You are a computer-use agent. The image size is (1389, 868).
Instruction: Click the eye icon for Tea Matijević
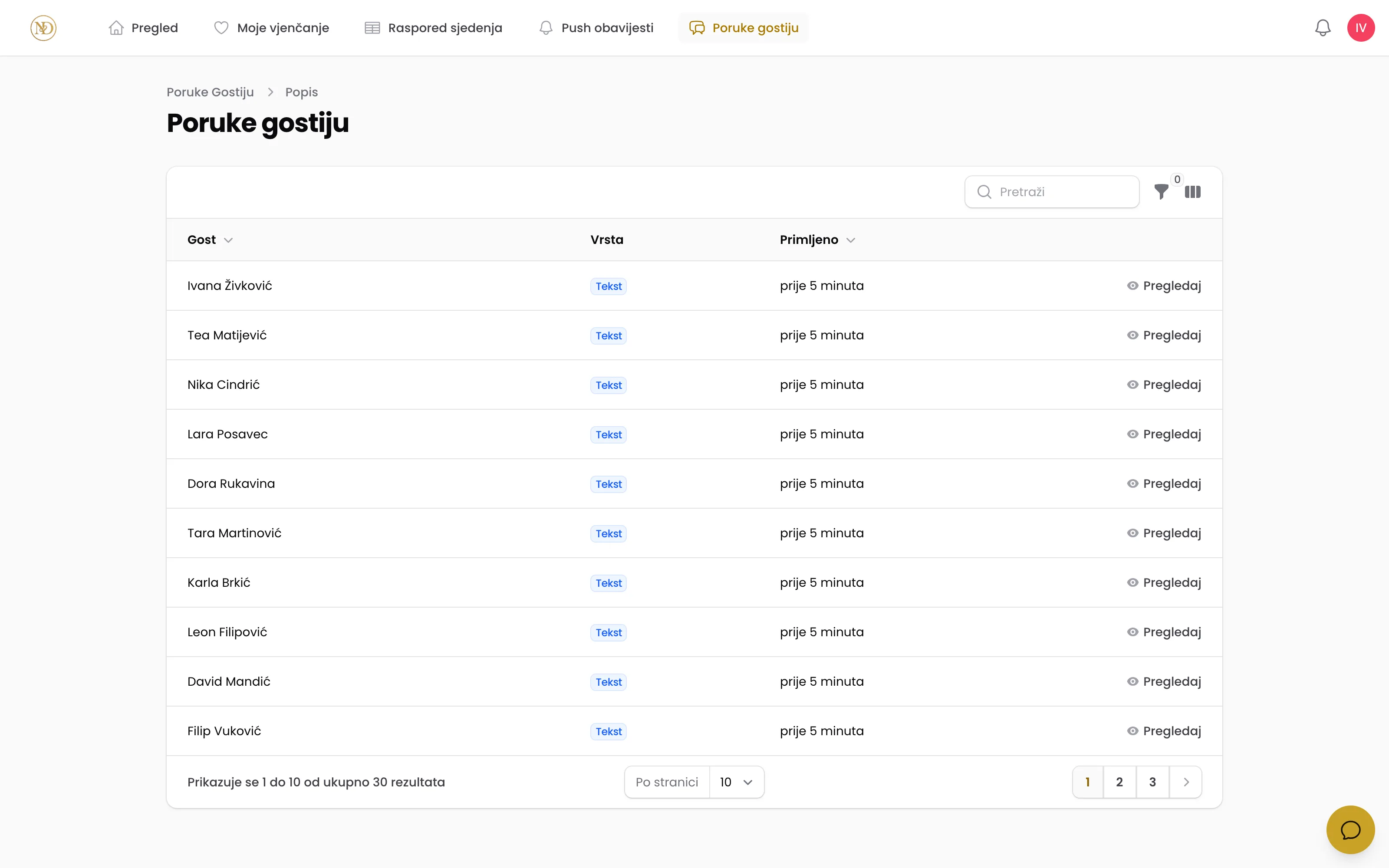(1132, 335)
